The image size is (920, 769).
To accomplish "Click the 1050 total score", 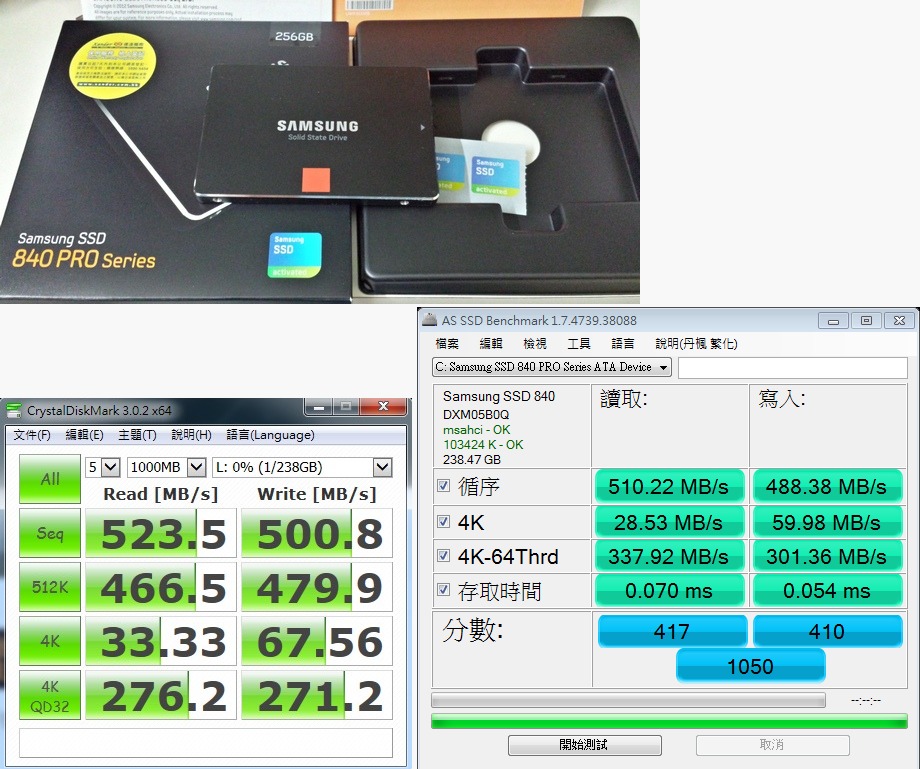I will (x=750, y=666).
